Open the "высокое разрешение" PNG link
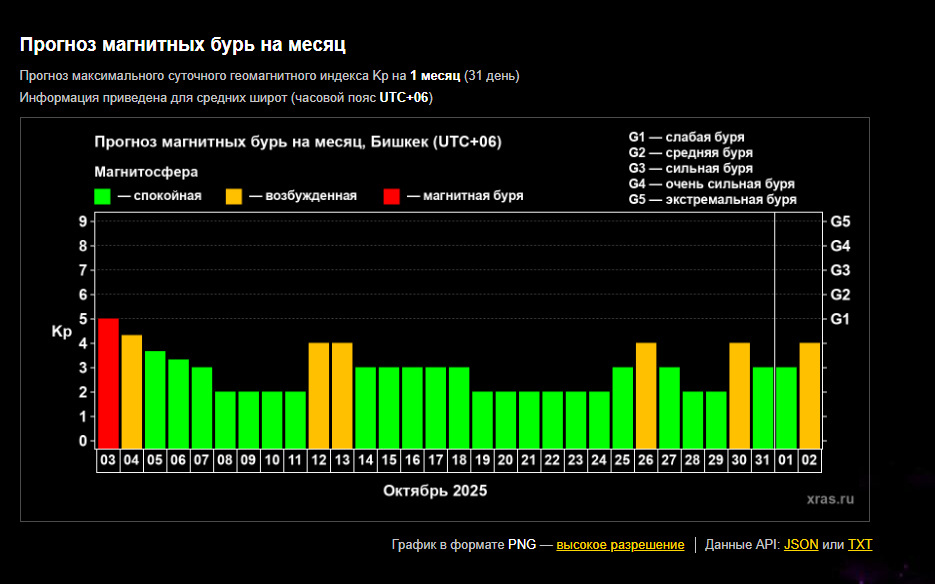The height and width of the screenshot is (584, 935). click(620, 544)
